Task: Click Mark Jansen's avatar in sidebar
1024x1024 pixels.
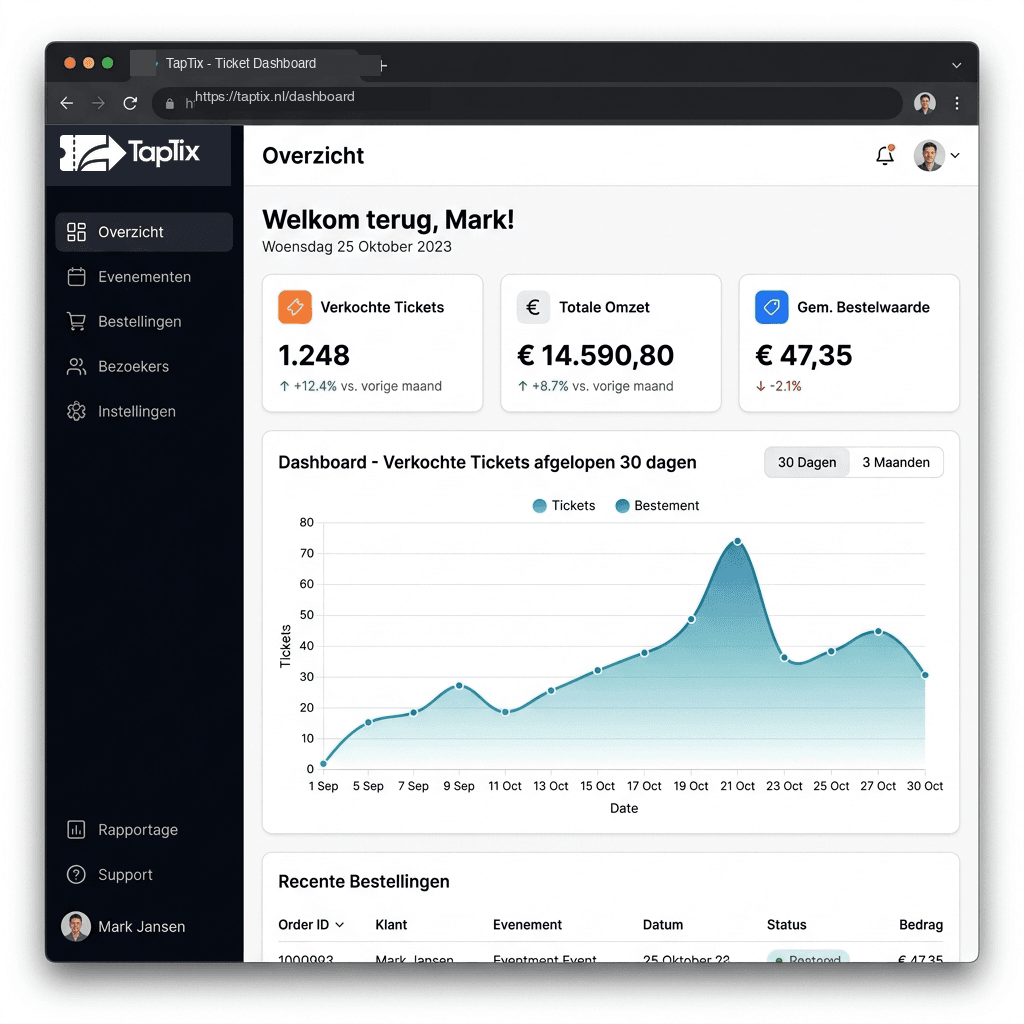Action: coord(76,926)
